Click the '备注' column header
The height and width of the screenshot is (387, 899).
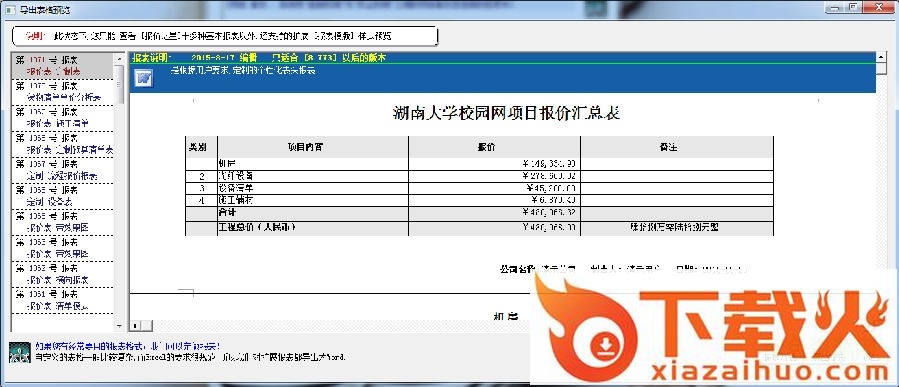[x=677, y=147]
